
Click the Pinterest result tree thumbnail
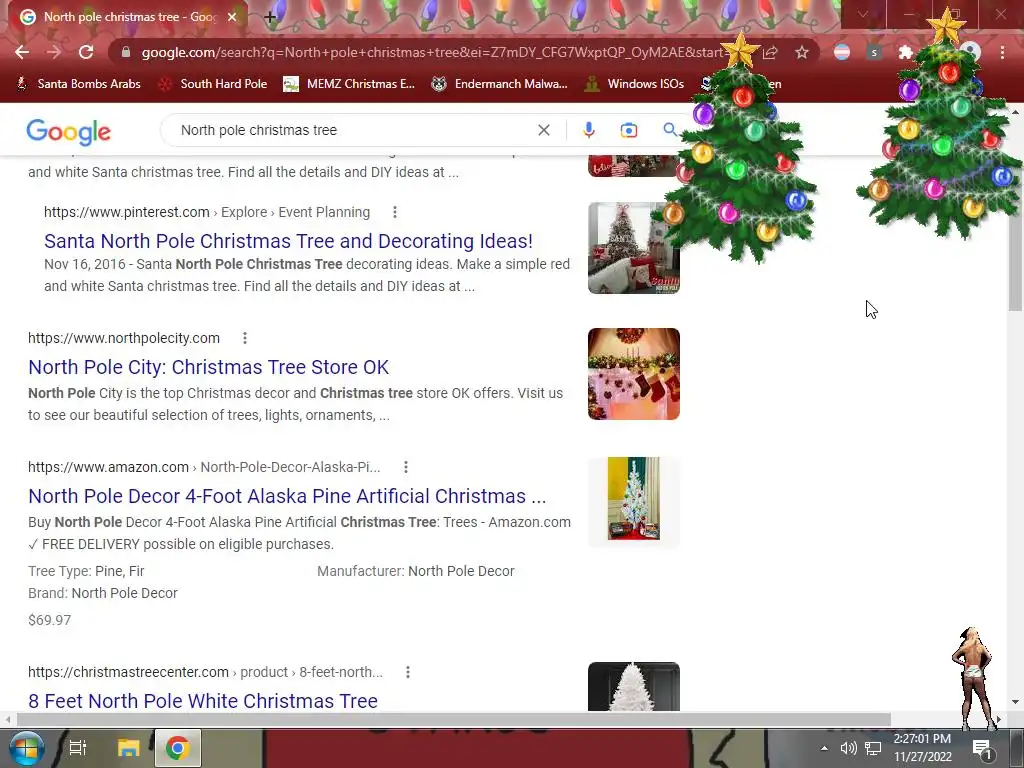coord(633,248)
